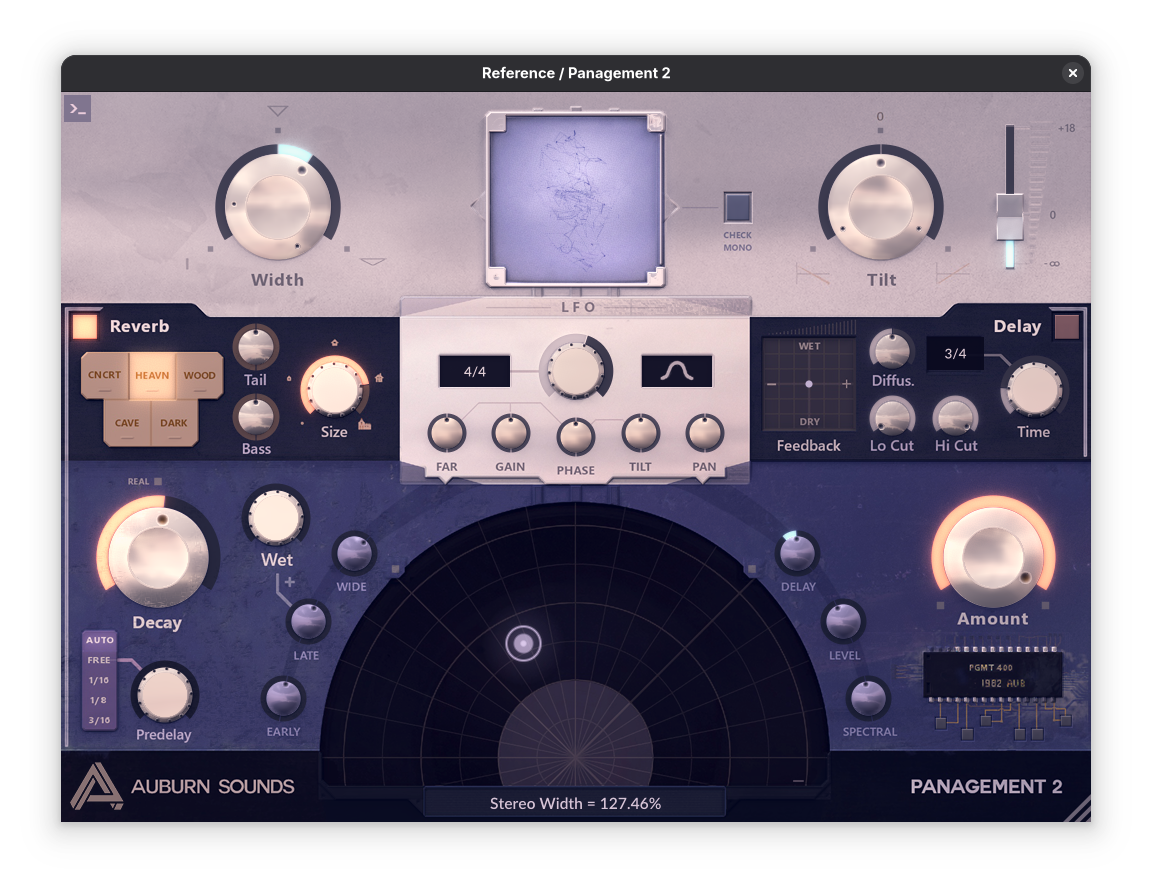Select the WOOD reverb type
Screen dimensions: 1152x889
click(x=199, y=376)
